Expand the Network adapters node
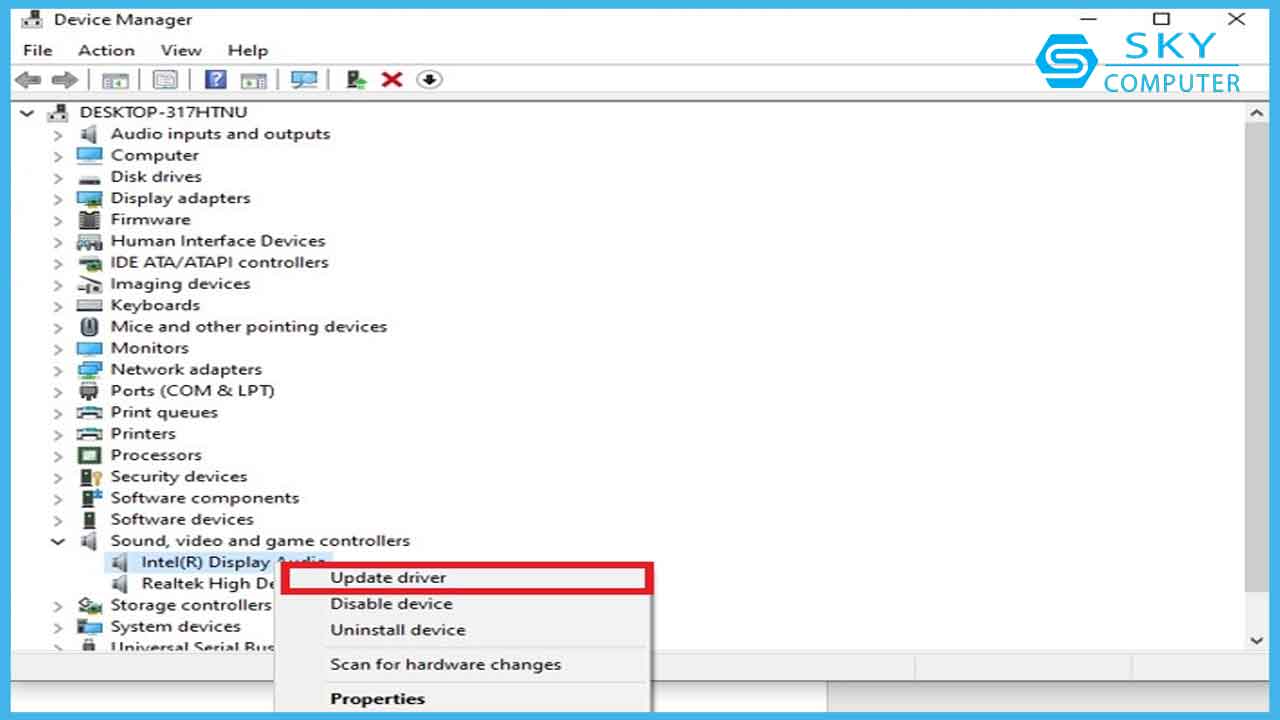This screenshot has height=720, width=1280. click(x=58, y=370)
